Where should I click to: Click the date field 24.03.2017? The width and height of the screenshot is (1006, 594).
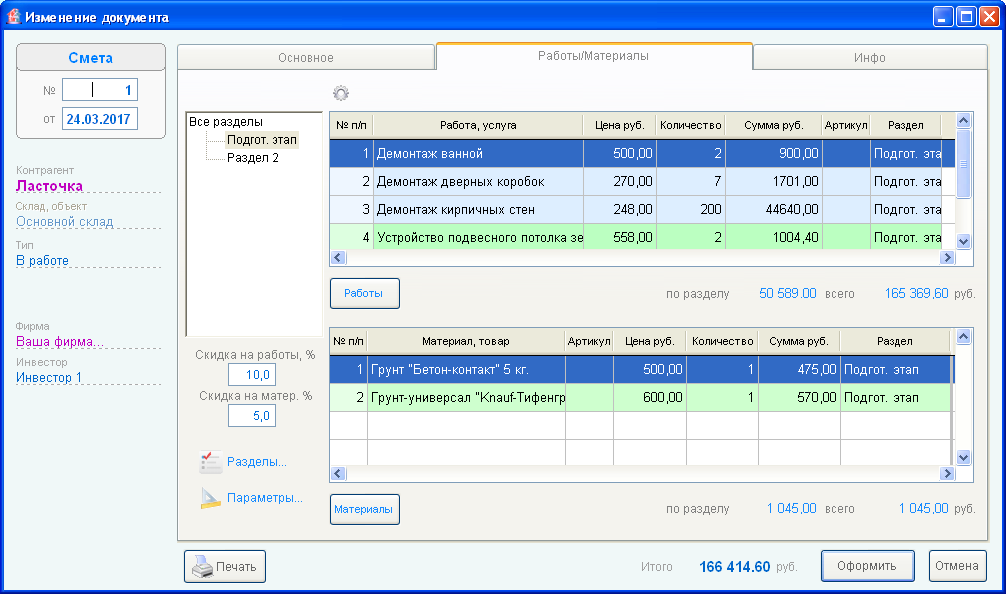pos(99,119)
